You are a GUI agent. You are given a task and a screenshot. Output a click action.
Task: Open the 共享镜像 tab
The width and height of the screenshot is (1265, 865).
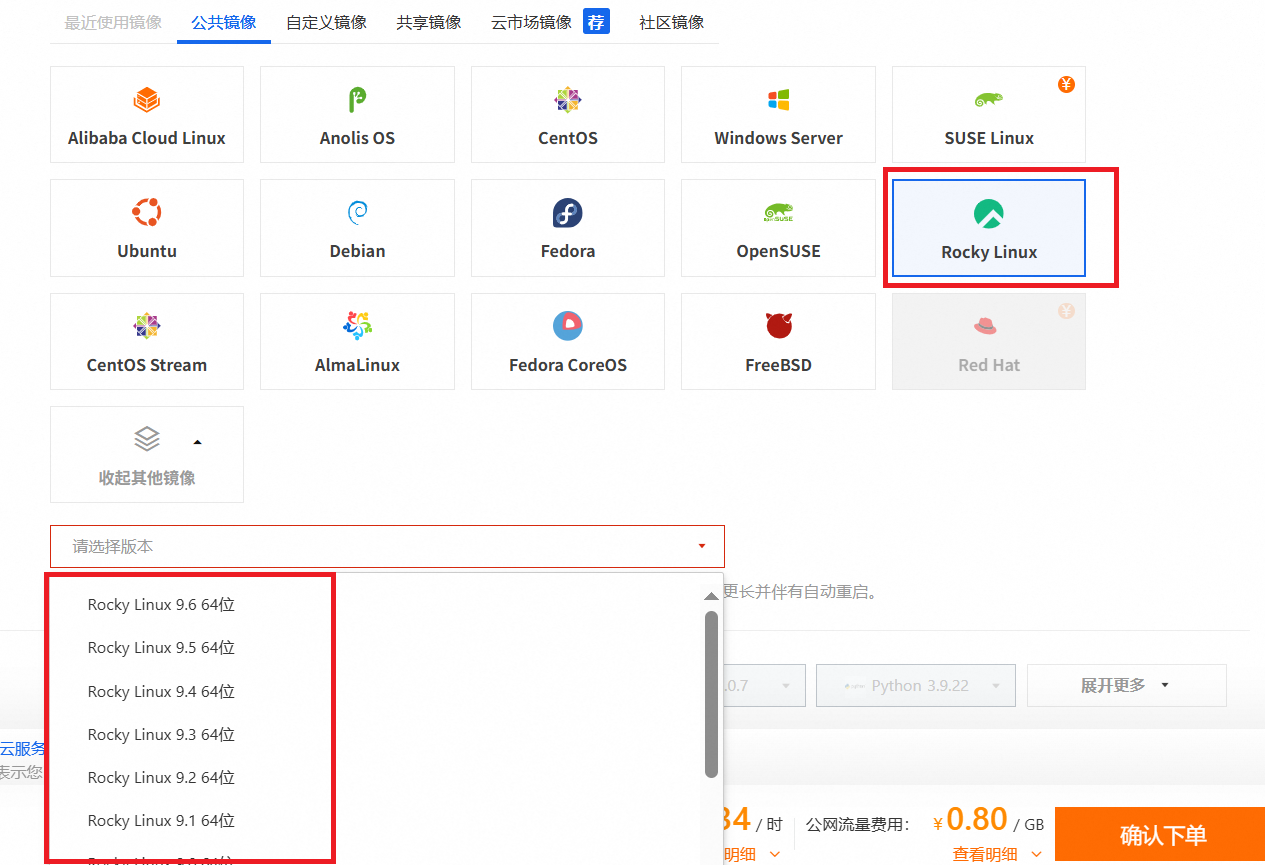pos(429,22)
